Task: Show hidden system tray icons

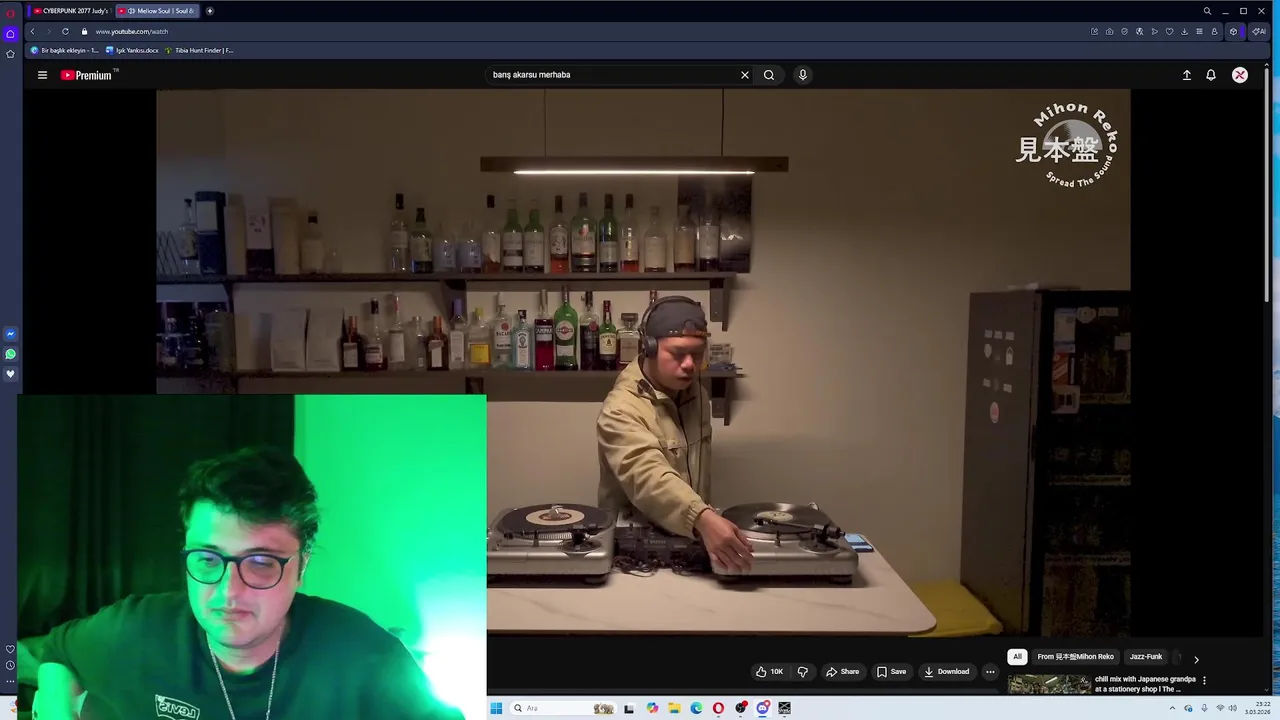Action: click(x=1173, y=708)
